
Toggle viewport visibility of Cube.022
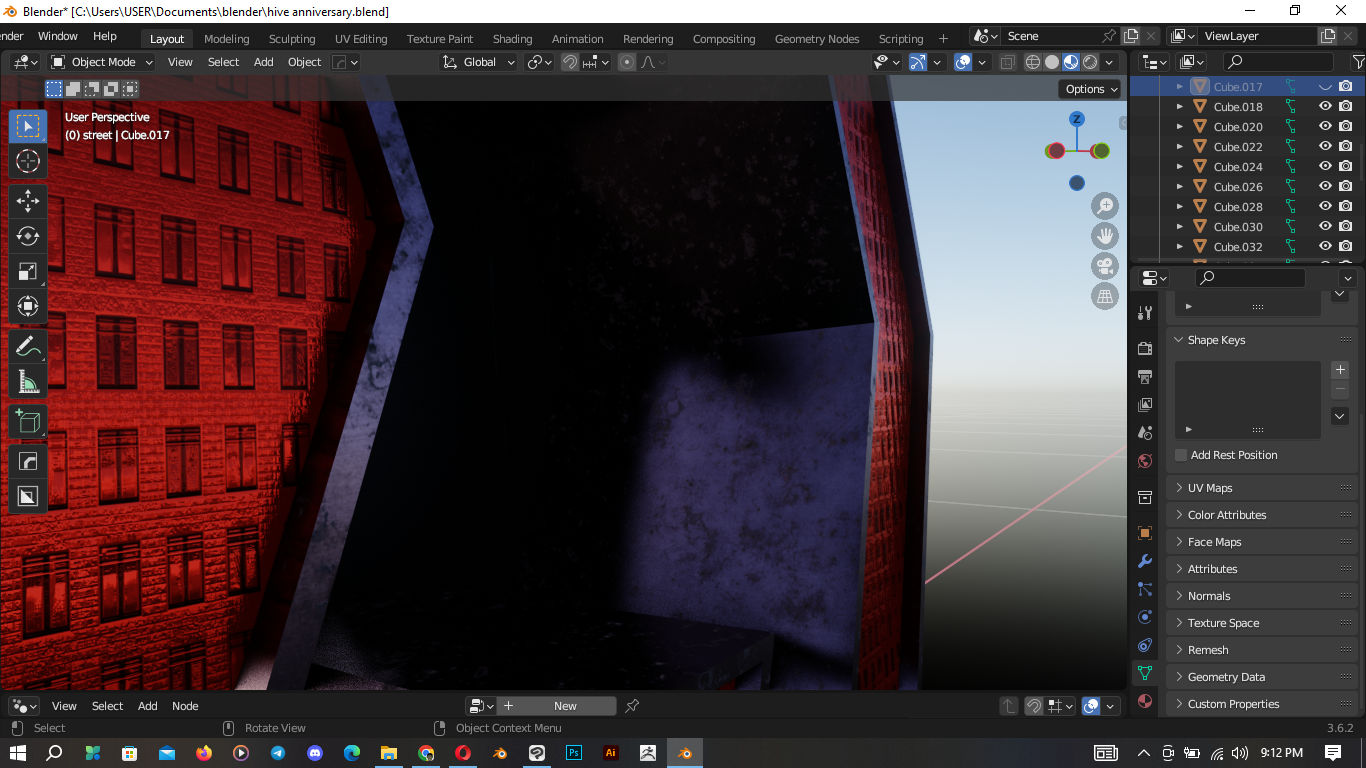point(1325,147)
